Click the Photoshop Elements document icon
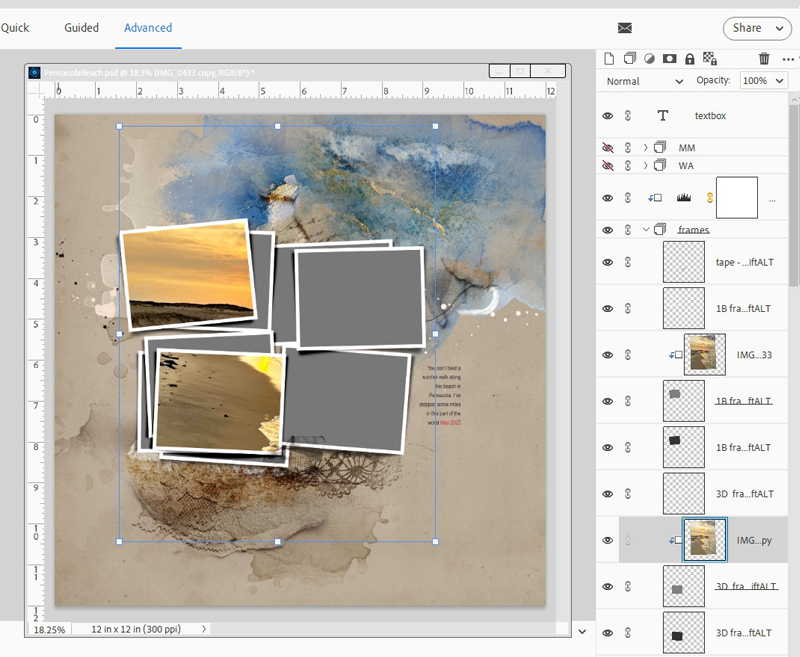The height and width of the screenshot is (657, 800). (35, 72)
